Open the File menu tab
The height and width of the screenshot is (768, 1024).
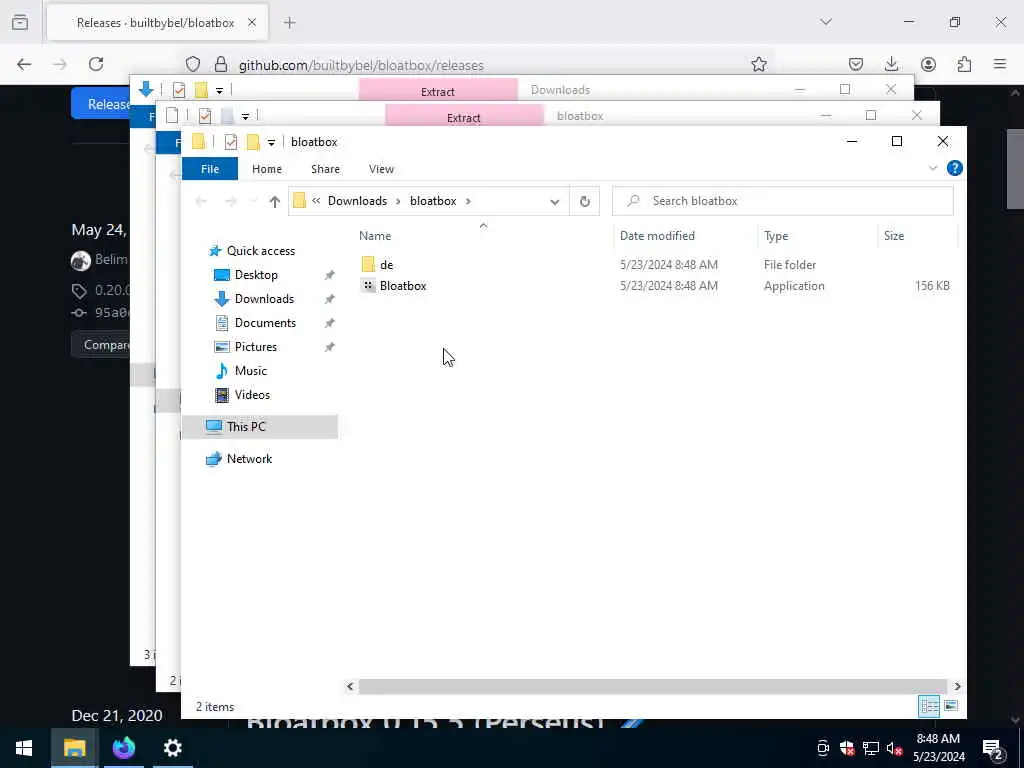(x=210, y=168)
